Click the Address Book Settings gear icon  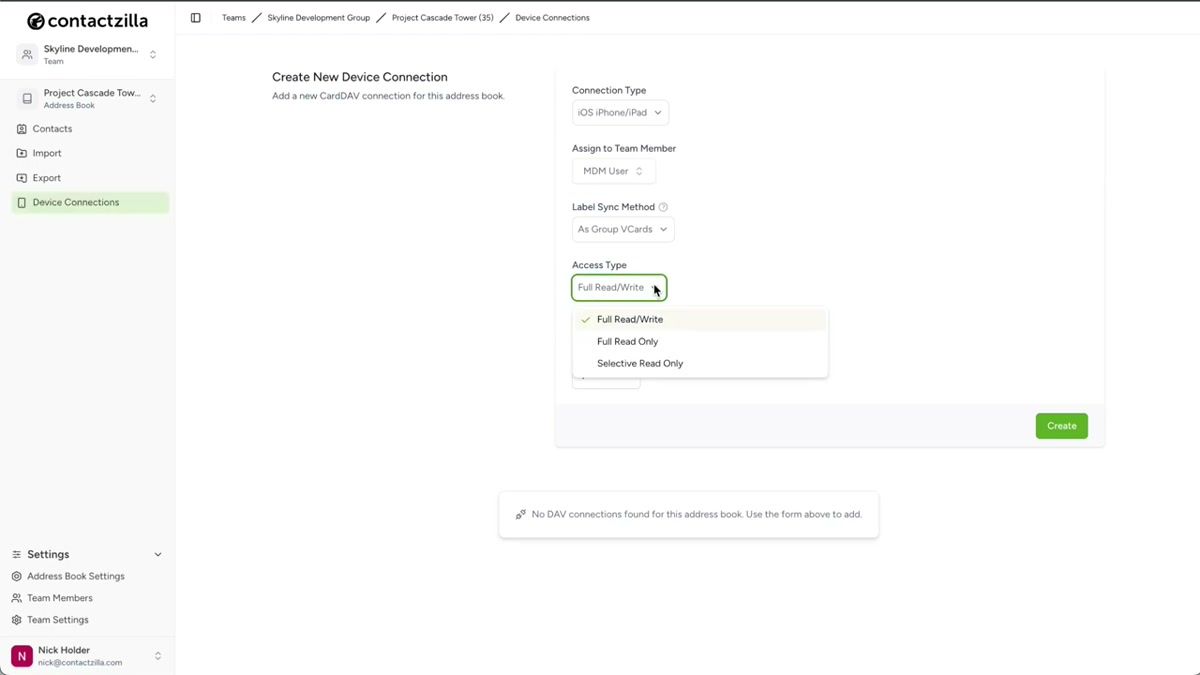(16, 576)
